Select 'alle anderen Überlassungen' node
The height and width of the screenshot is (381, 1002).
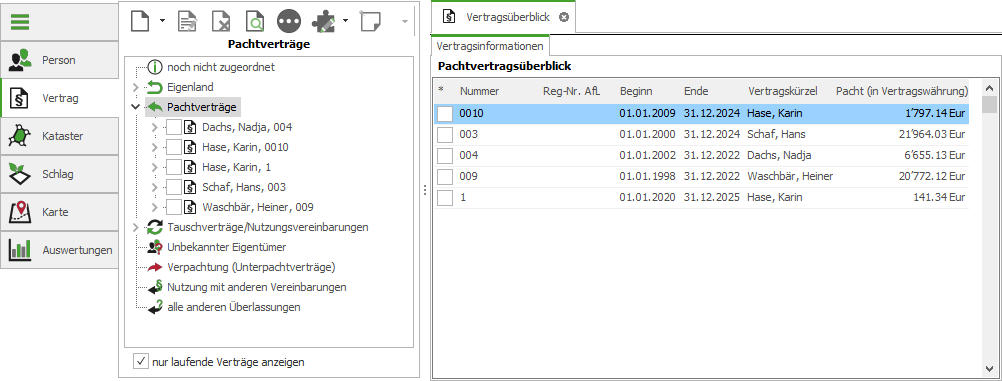[234, 307]
